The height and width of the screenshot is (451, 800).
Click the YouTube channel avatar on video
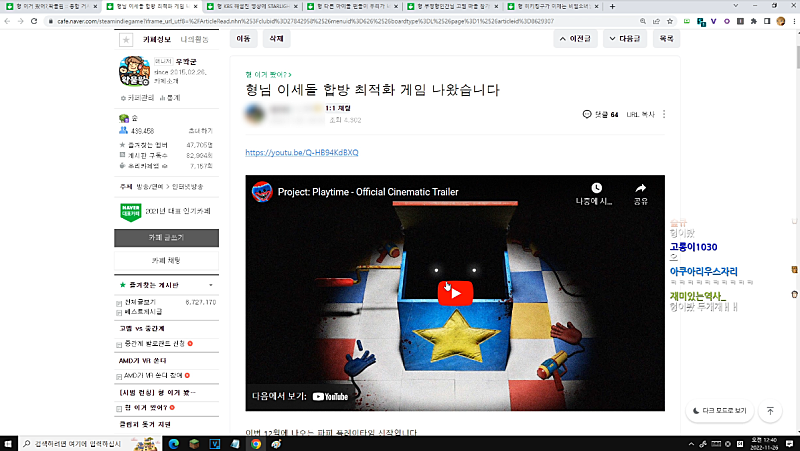coord(262,192)
